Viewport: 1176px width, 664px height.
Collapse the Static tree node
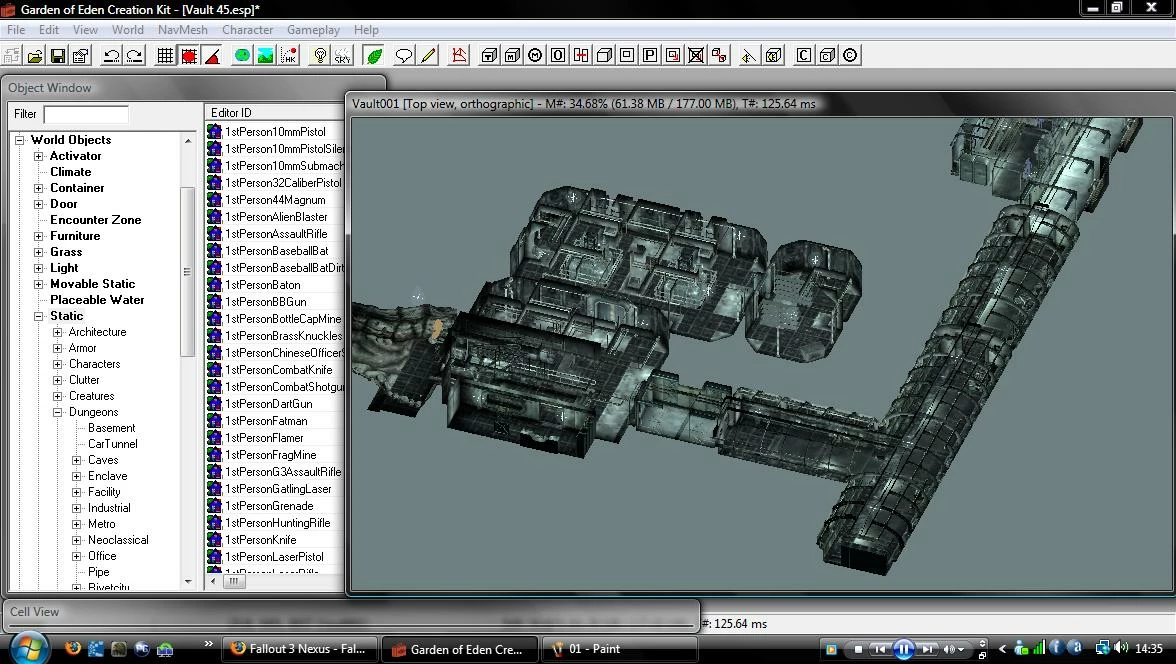click(x=38, y=316)
